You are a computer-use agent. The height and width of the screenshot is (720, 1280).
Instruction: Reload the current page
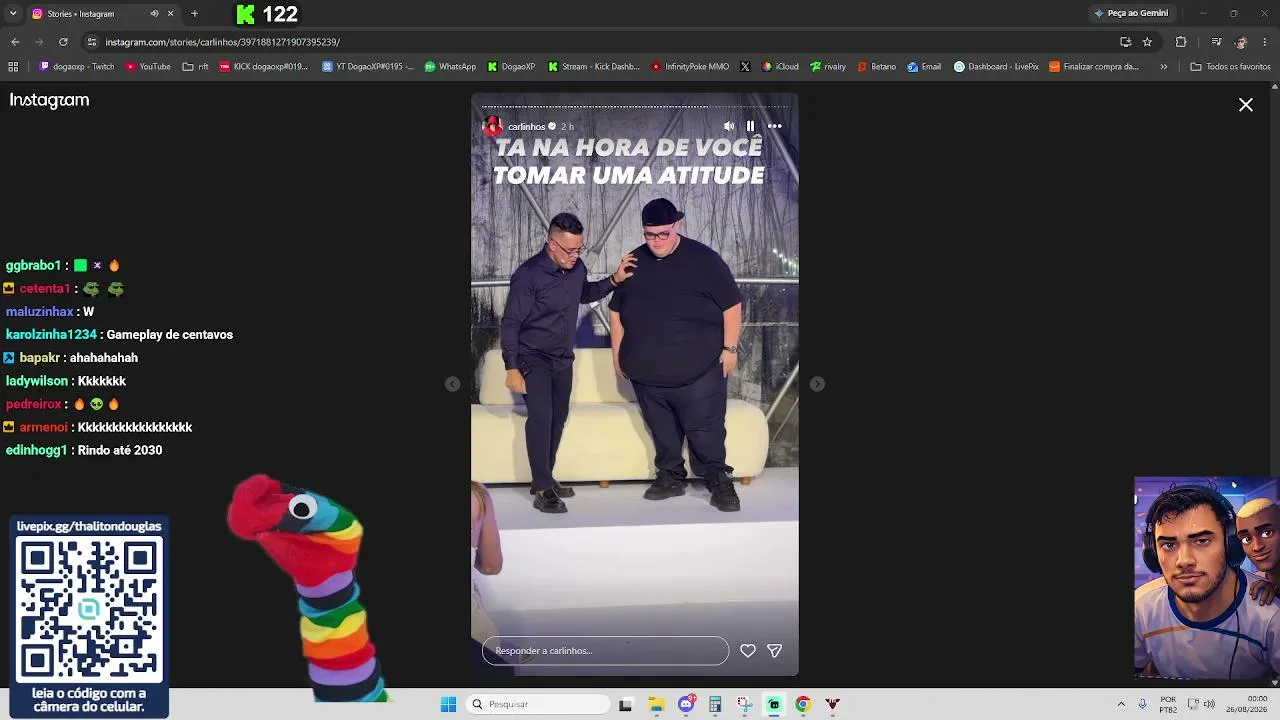click(x=63, y=42)
